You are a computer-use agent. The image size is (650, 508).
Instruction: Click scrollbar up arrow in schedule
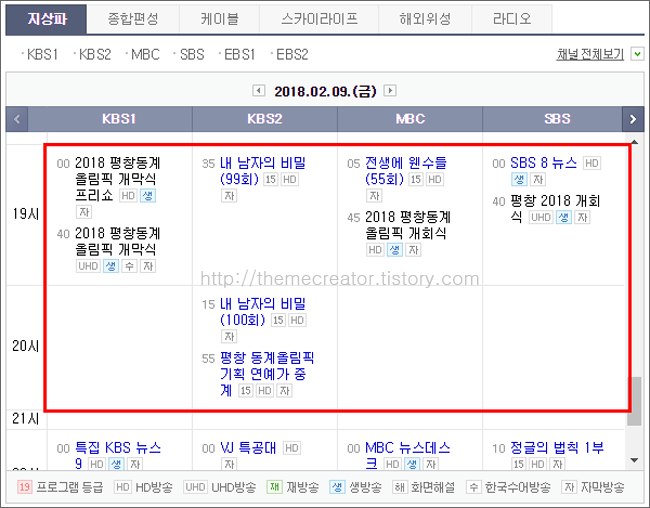tap(634, 142)
